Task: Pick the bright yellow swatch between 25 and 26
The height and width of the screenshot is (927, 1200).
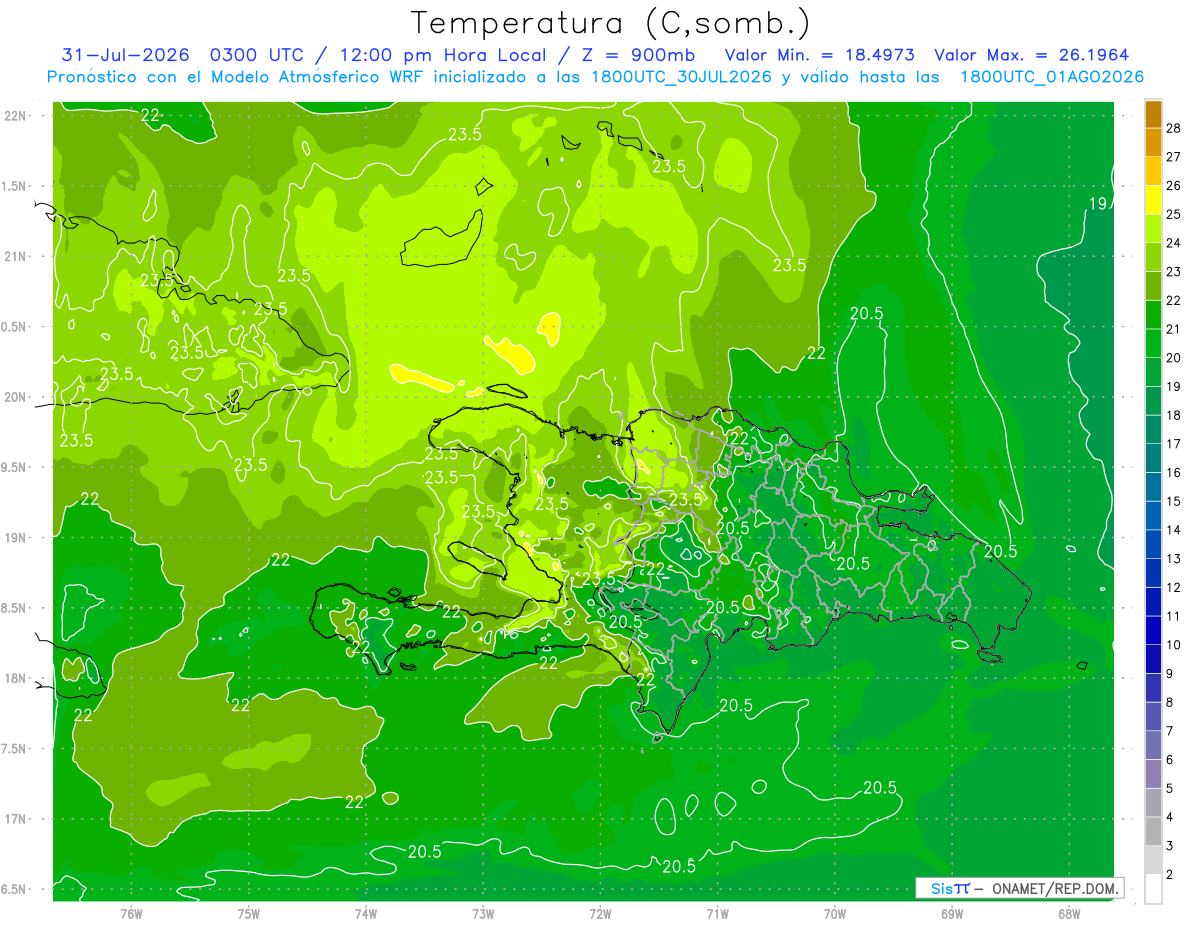Action: click(x=1153, y=200)
